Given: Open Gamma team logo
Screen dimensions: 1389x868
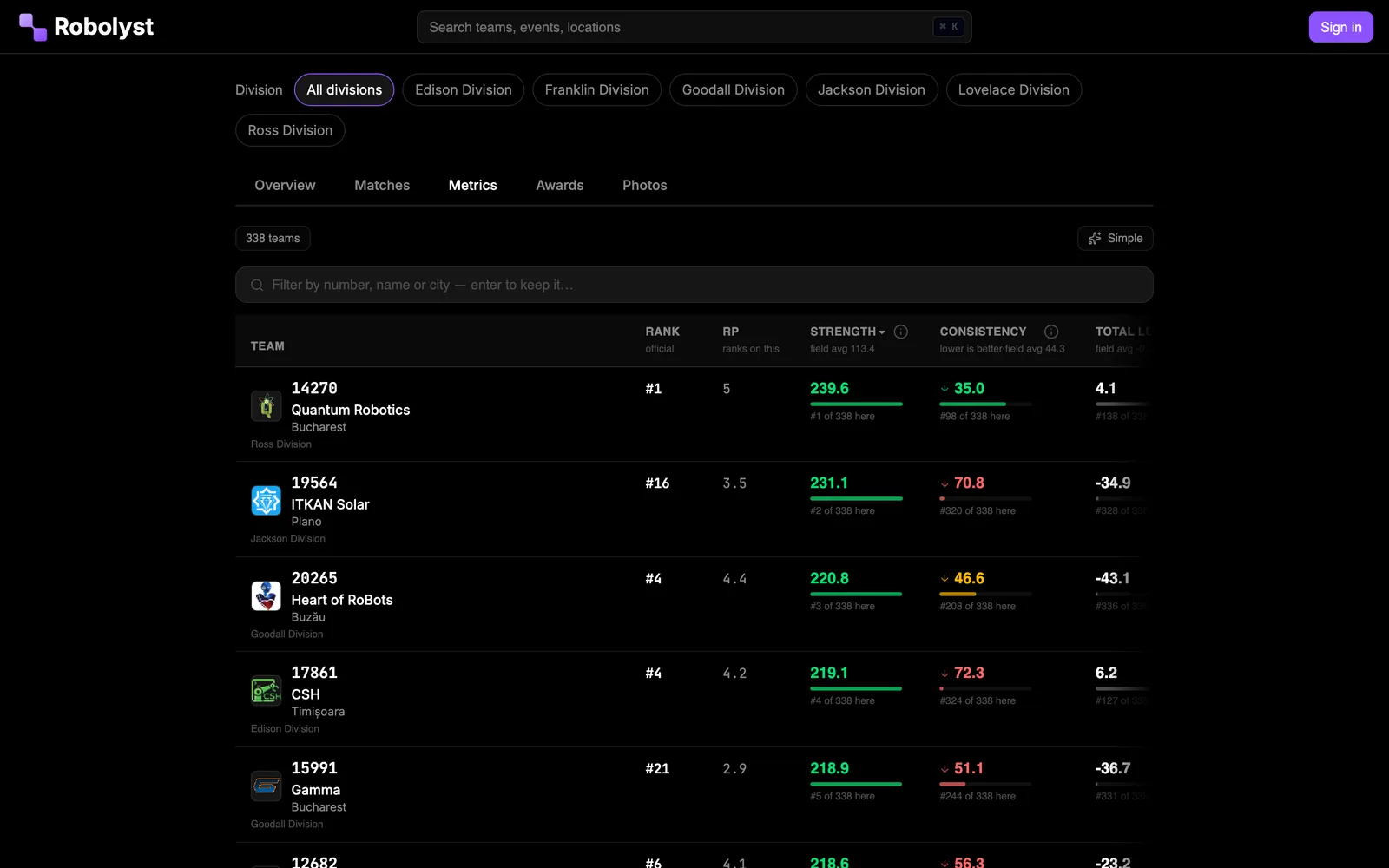Looking at the screenshot, I should (266, 786).
